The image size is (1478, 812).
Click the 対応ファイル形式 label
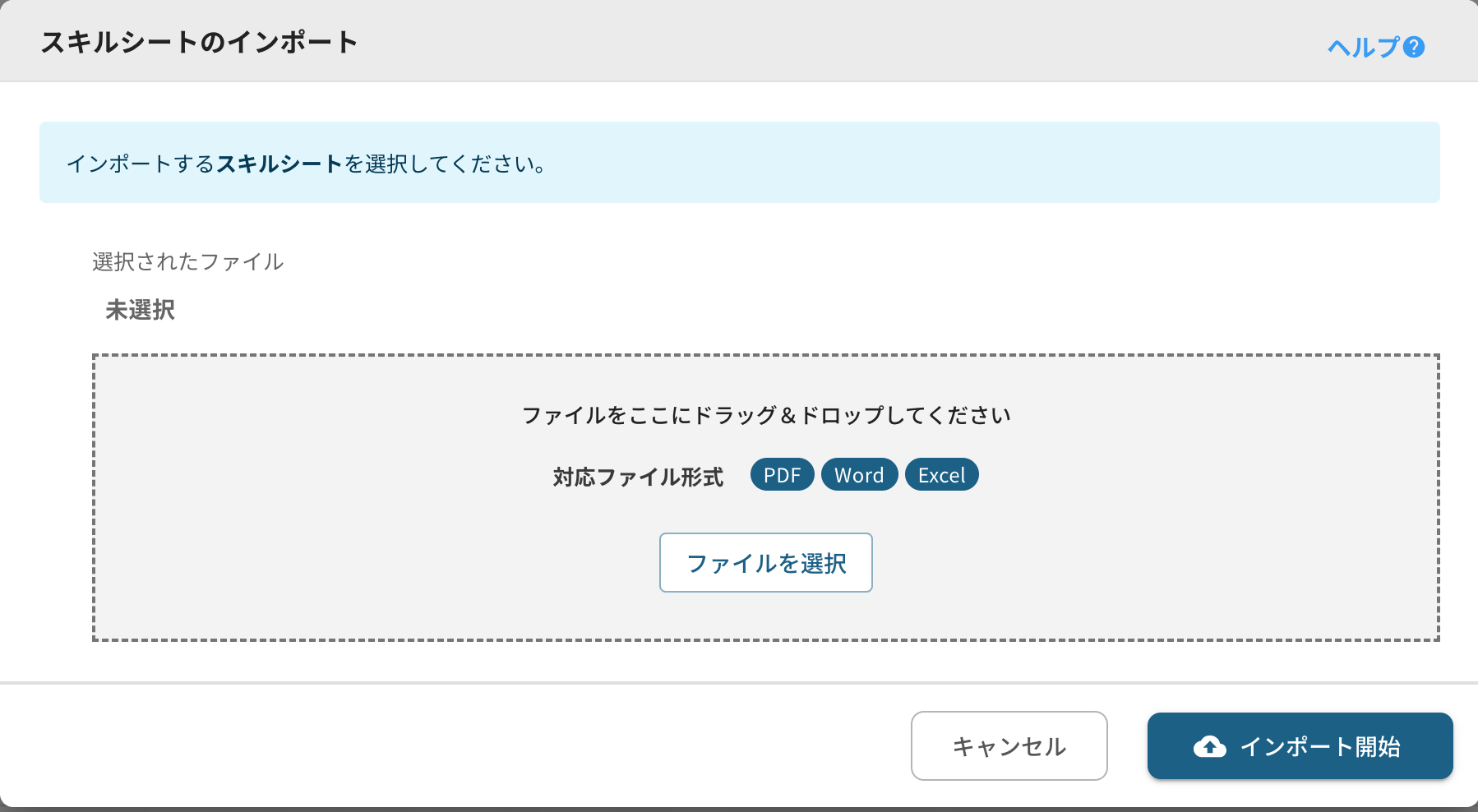(638, 477)
